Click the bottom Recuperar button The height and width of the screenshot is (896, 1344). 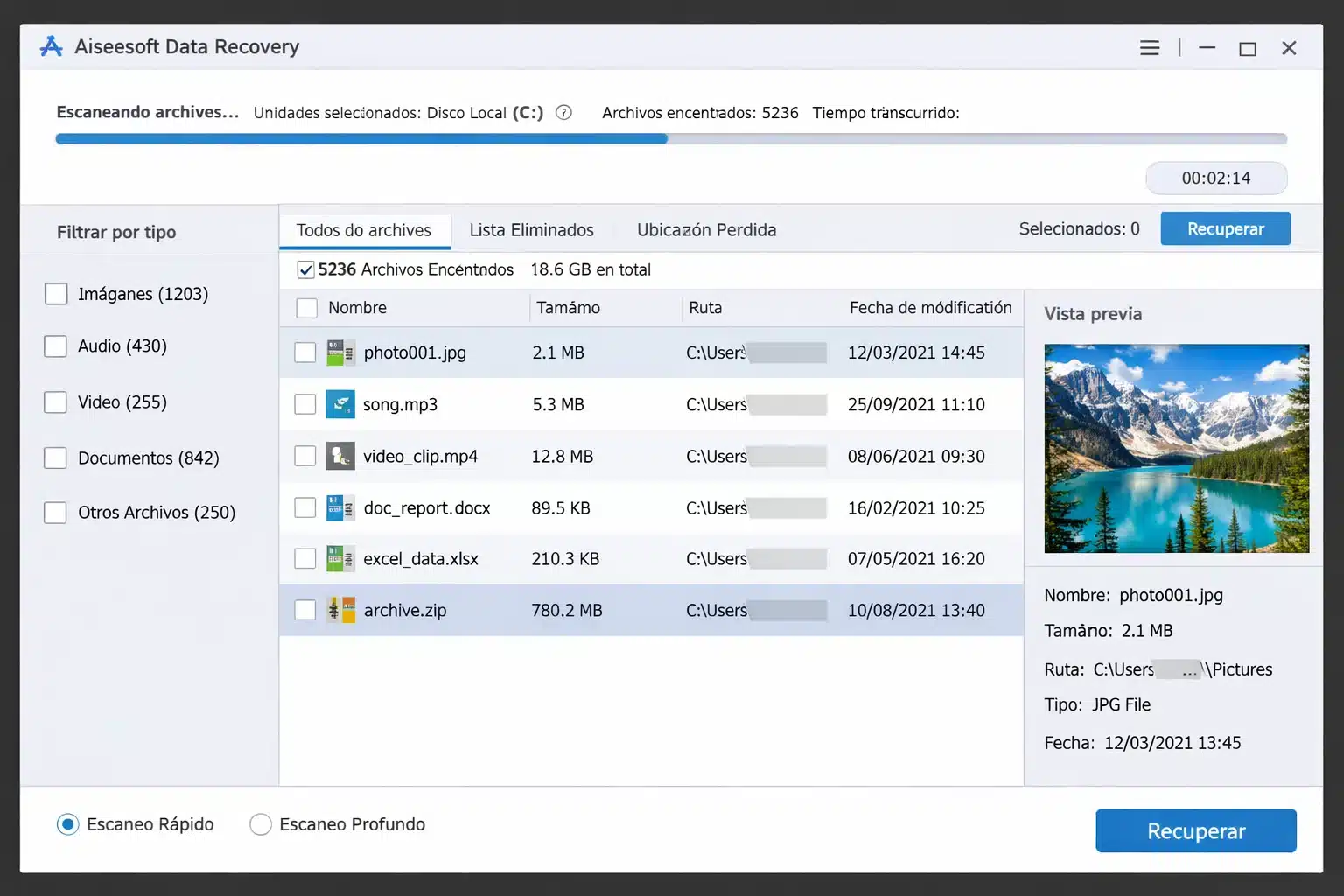[1195, 830]
